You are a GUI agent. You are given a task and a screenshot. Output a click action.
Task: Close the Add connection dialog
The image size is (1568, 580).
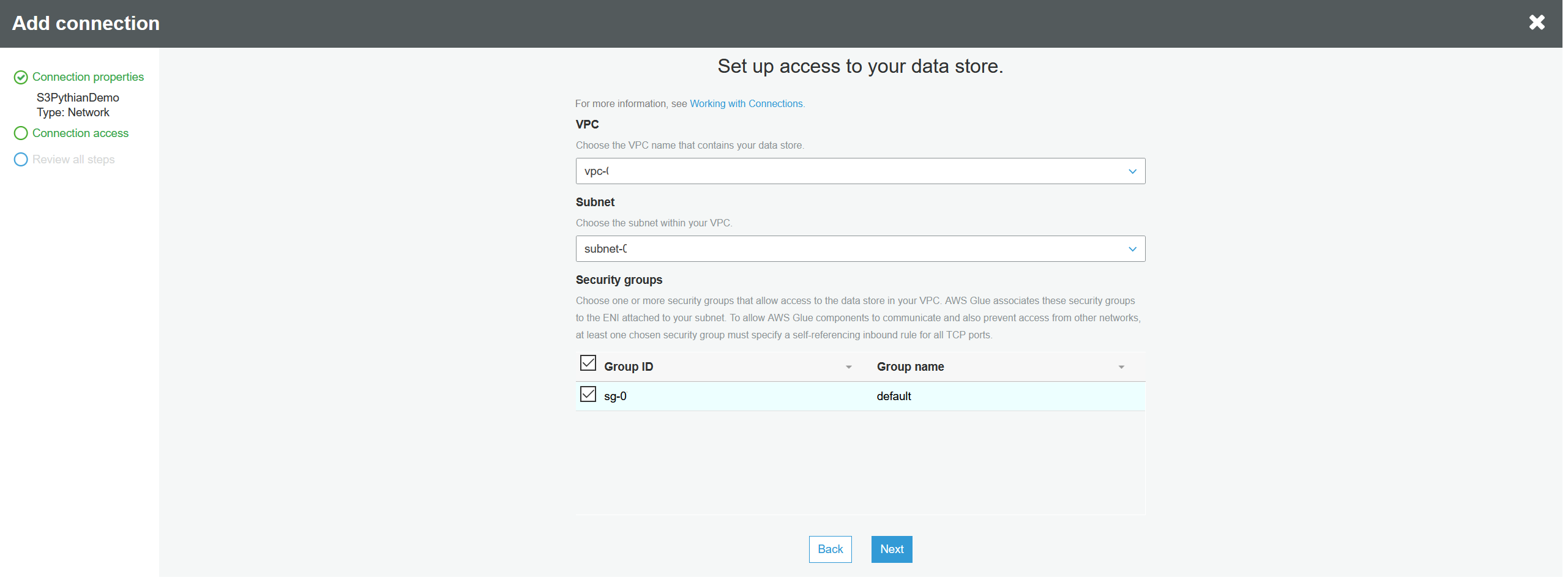[1536, 23]
